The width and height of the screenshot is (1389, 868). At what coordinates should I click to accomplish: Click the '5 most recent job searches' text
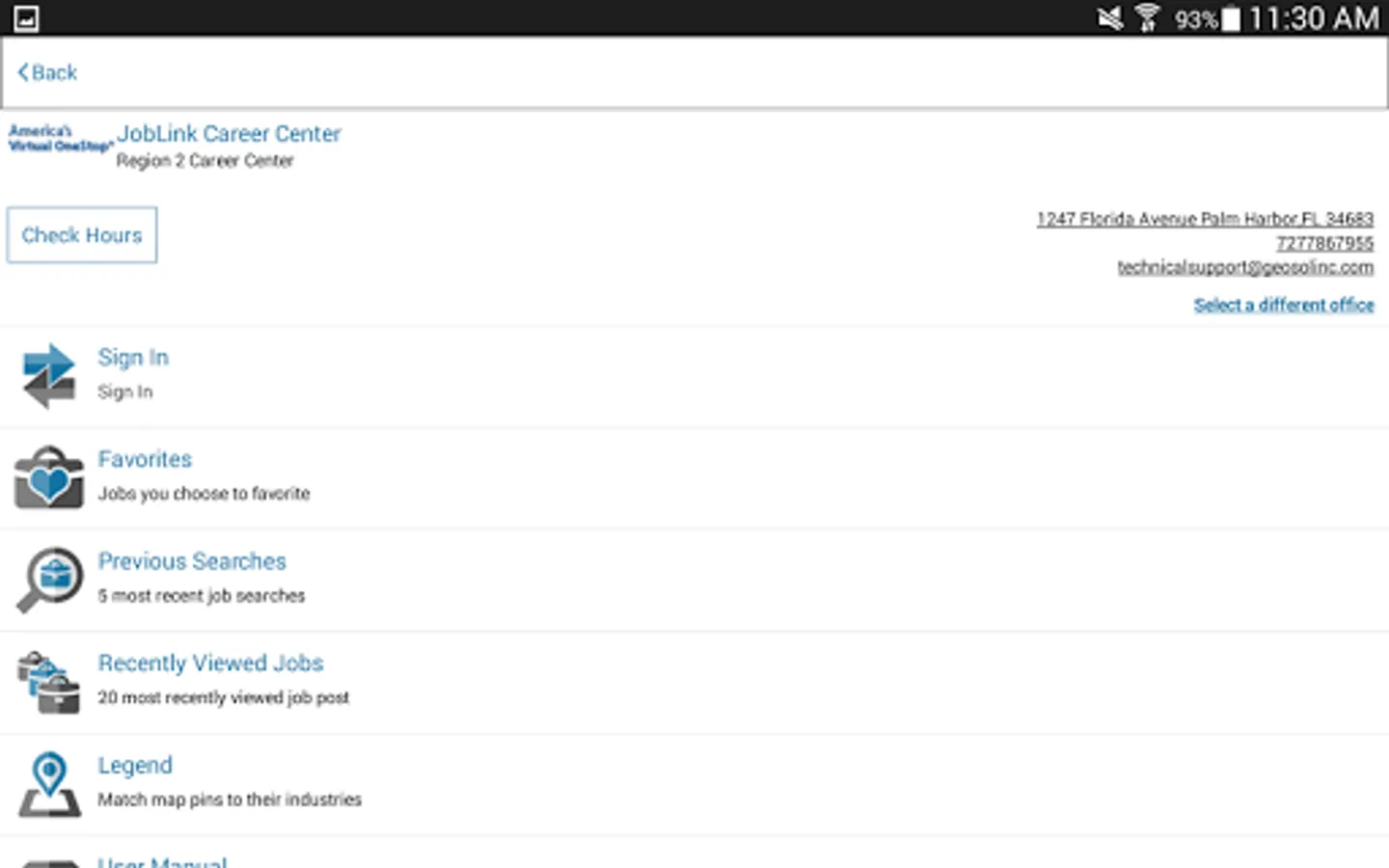coord(201,596)
